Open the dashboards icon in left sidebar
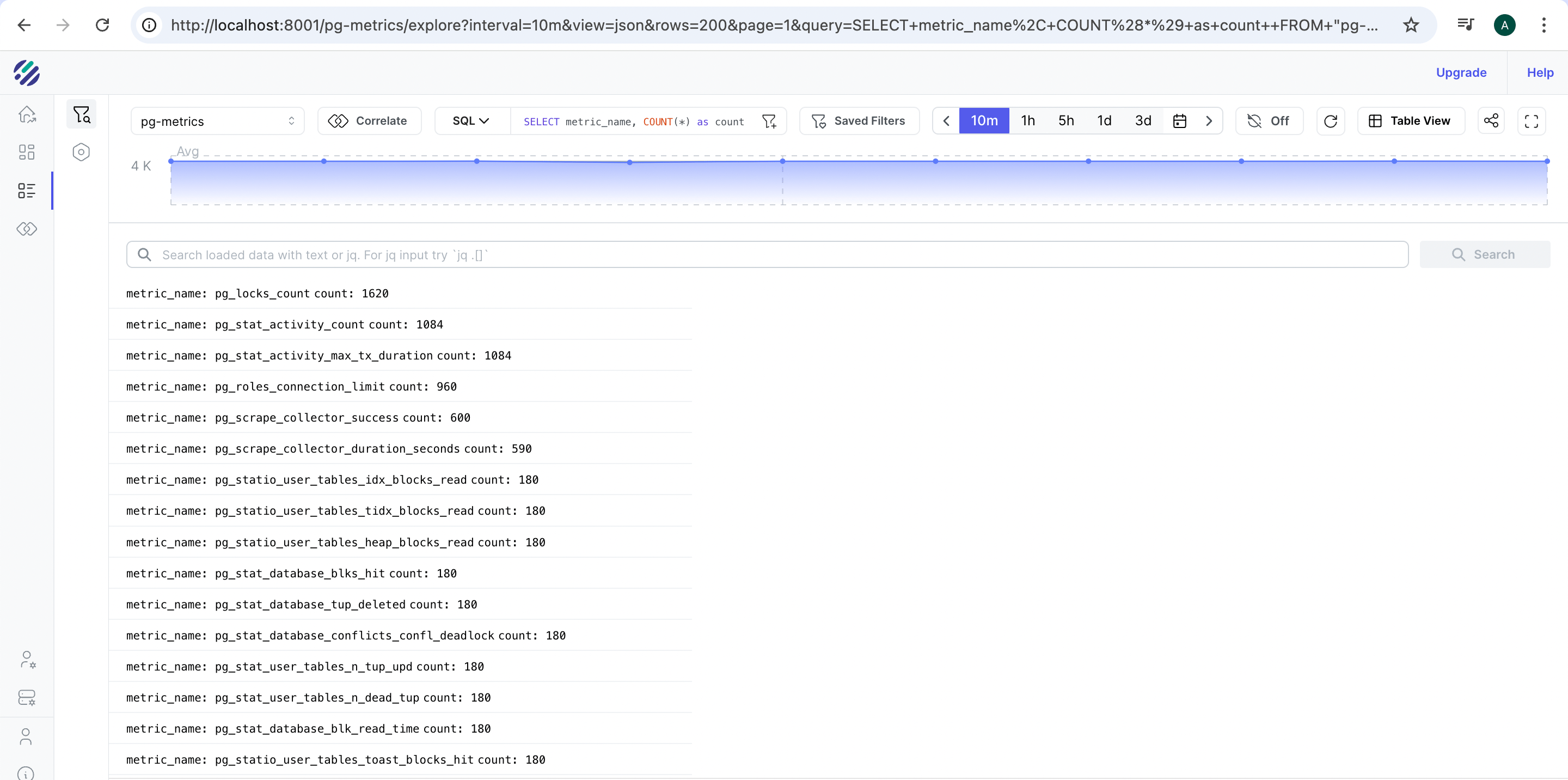This screenshot has width=1568, height=780. [x=26, y=152]
